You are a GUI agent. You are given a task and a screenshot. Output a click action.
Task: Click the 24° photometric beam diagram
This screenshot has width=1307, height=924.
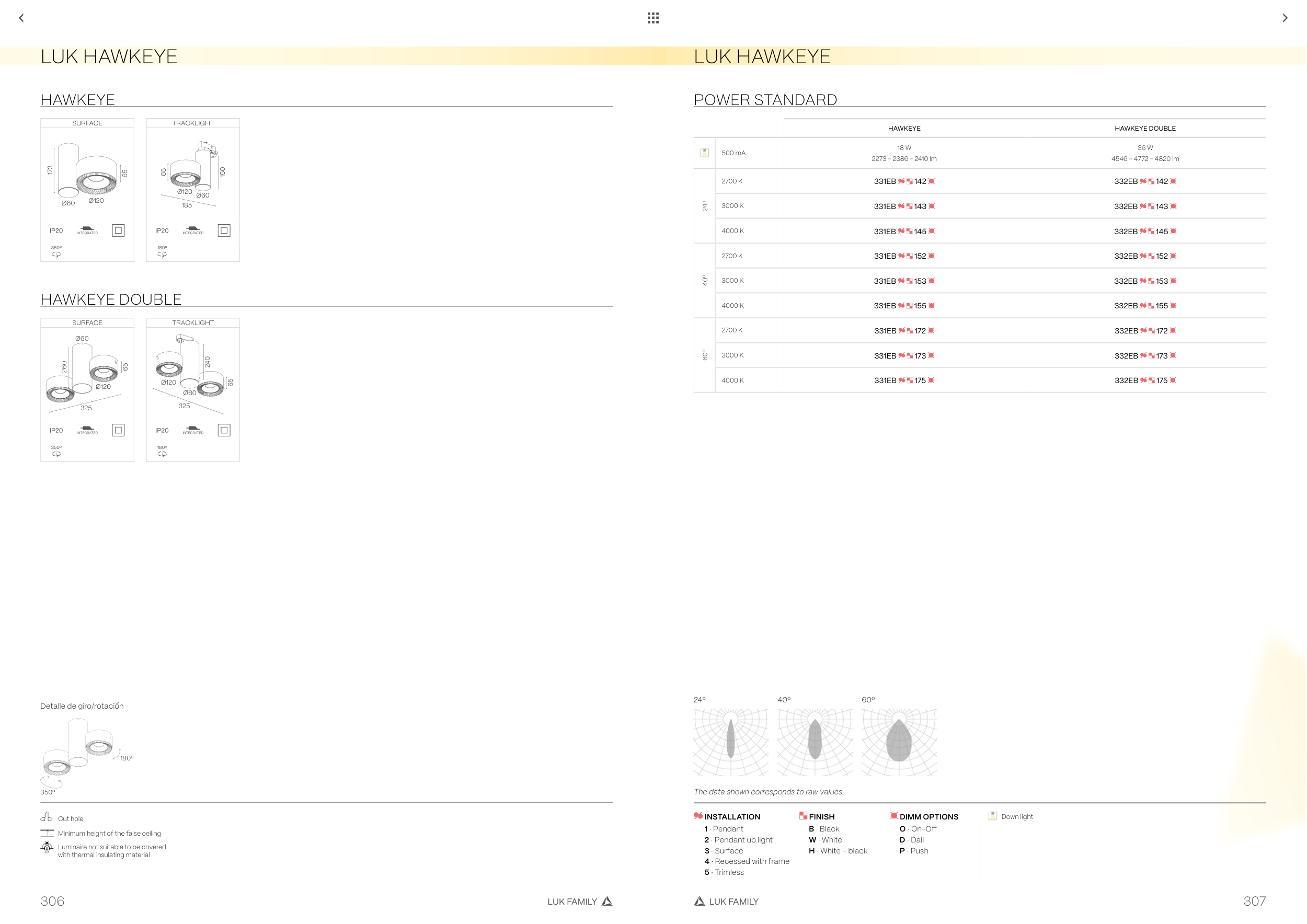tap(731, 742)
